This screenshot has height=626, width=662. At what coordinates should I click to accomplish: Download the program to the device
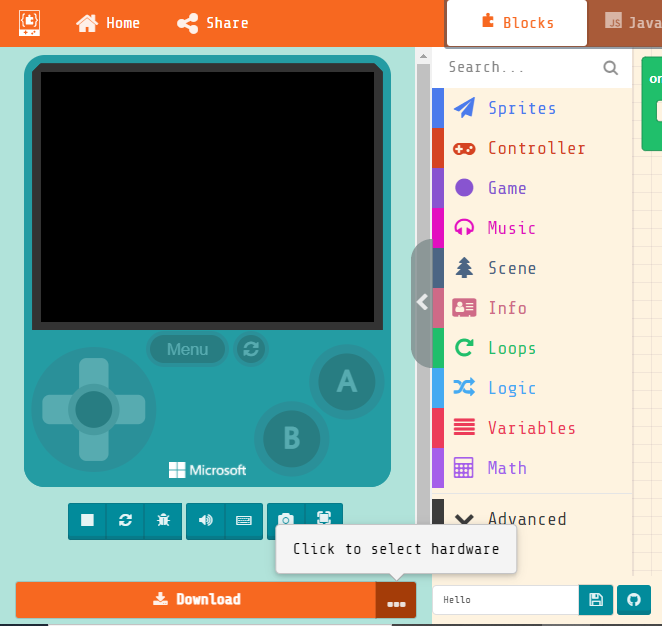click(196, 600)
